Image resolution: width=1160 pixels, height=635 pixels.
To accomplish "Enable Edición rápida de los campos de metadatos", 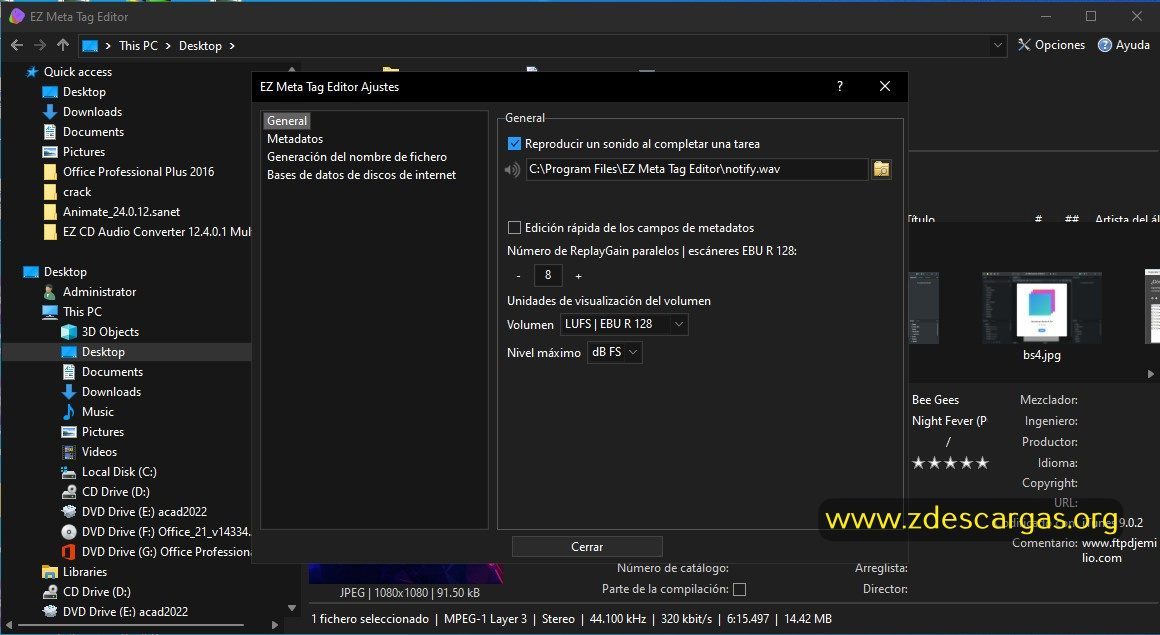I will coord(514,228).
